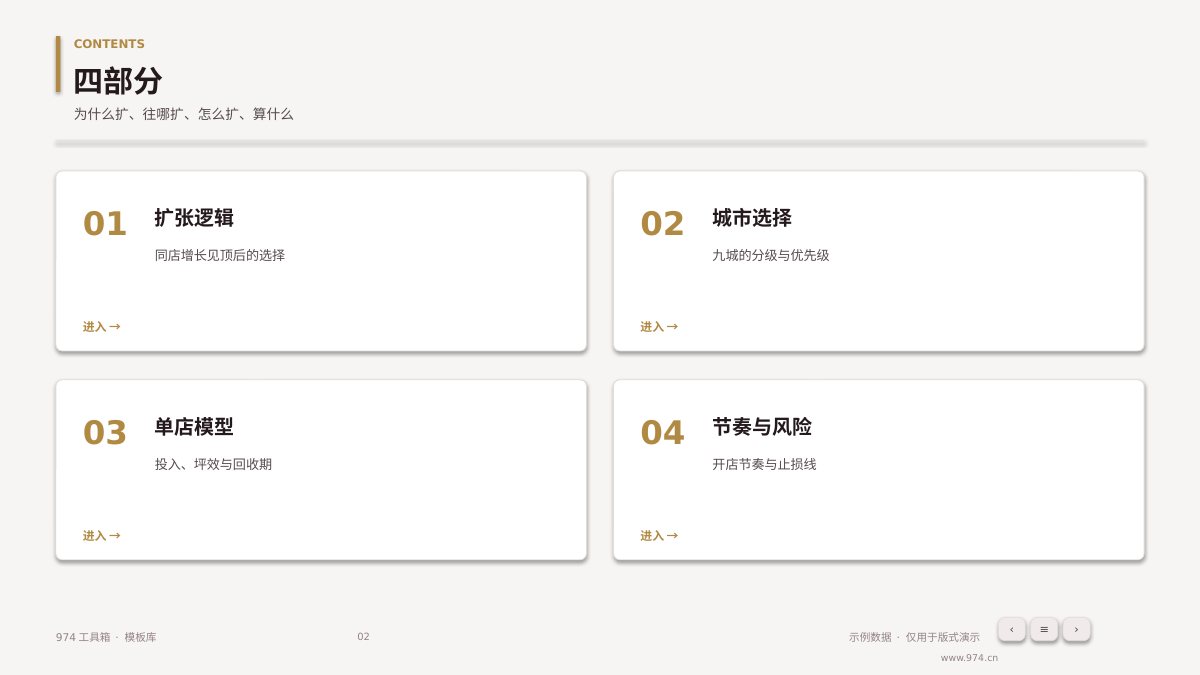Select the number 03 label
The height and width of the screenshot is (675, 1200).
105,433
